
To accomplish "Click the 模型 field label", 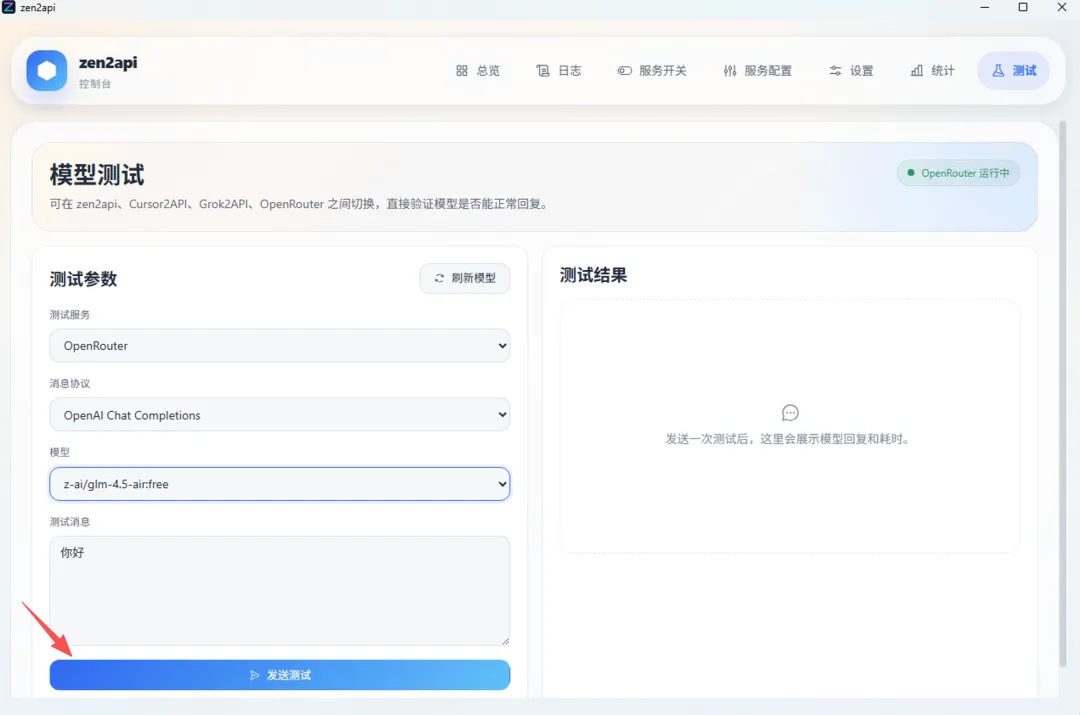I will 59,453.
